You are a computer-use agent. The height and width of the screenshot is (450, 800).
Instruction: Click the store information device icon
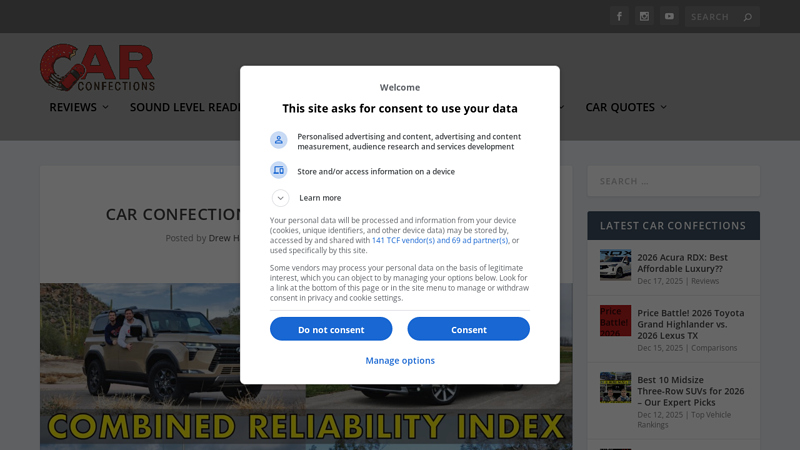(x=279, y=170)
